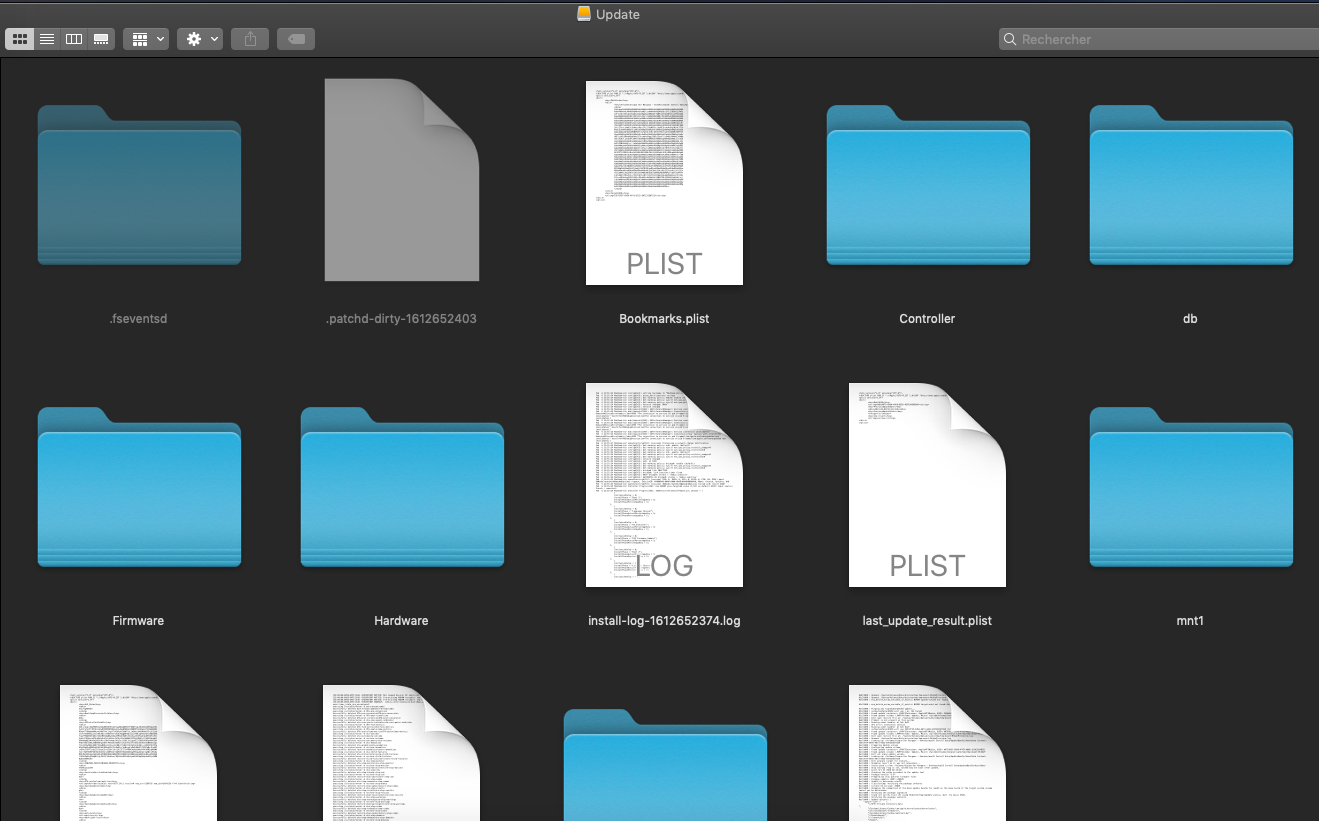Switch to list view mode
Viewport: 1319px width, 821px height.
click(x=47, y=39)
